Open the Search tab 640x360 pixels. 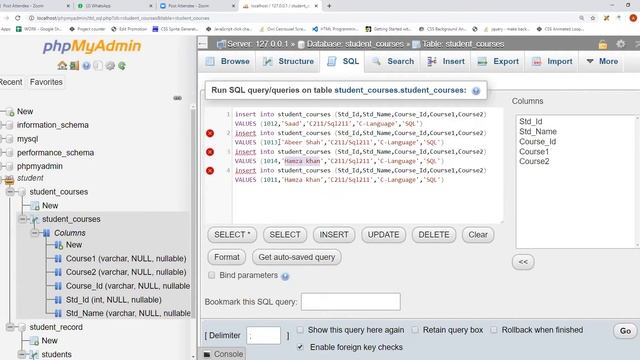pos(393,61)
